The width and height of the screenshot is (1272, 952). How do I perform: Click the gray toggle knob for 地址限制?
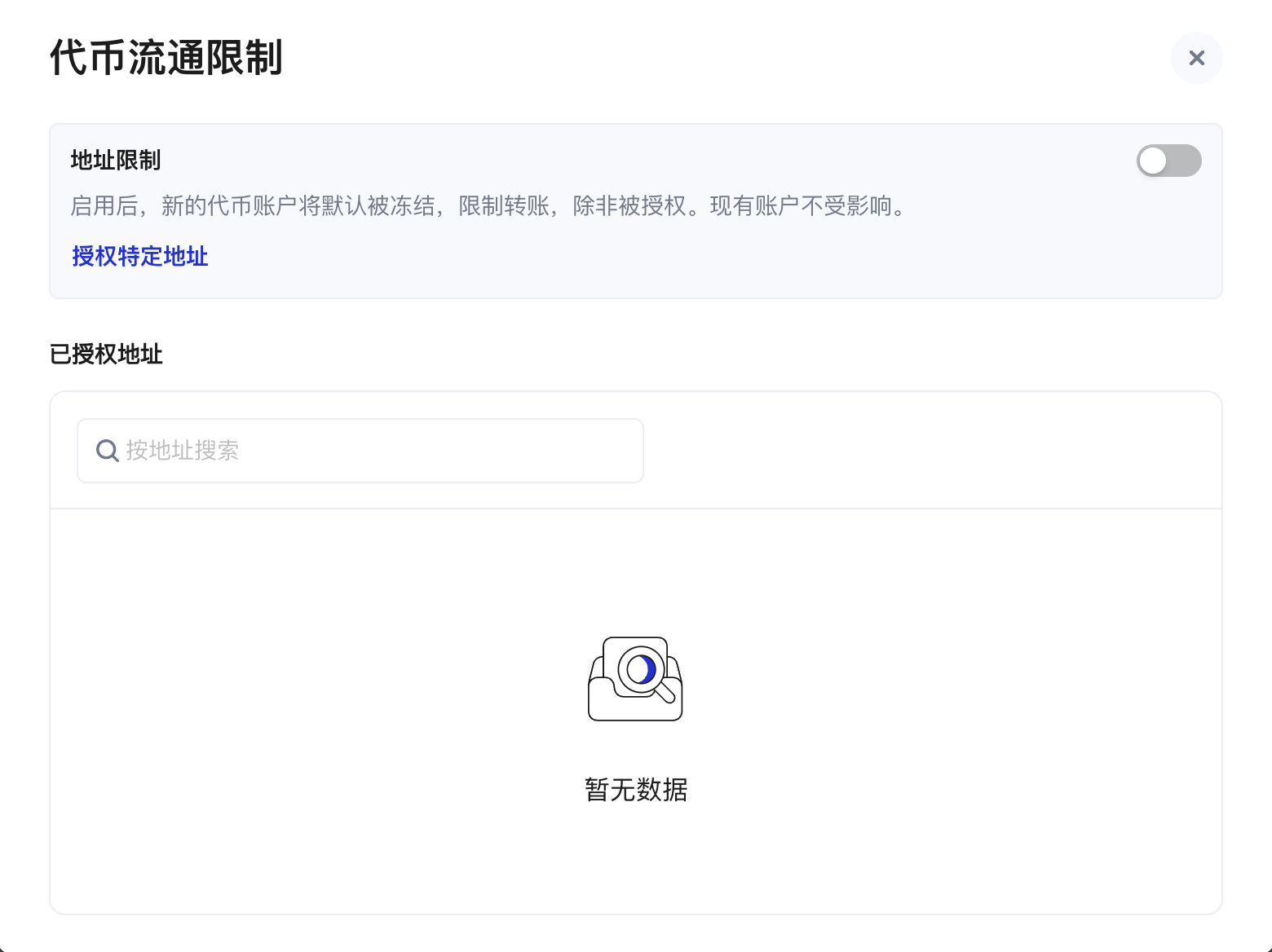(x=1152, y=161)
